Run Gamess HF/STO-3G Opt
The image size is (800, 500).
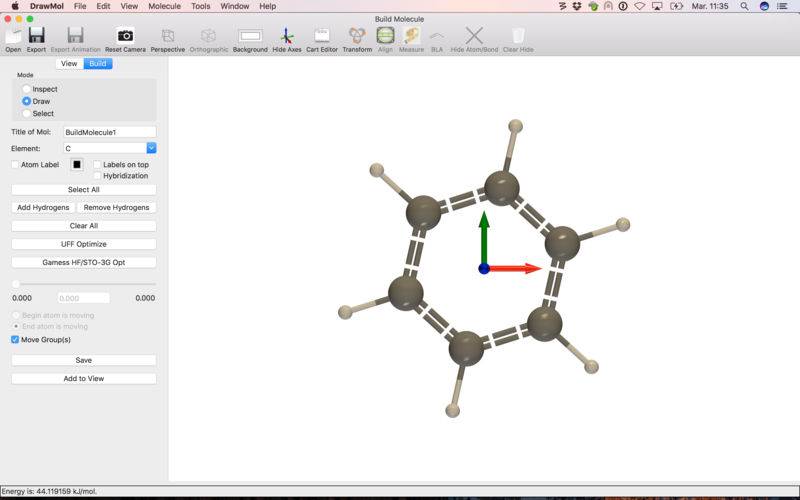coord(84,262)
